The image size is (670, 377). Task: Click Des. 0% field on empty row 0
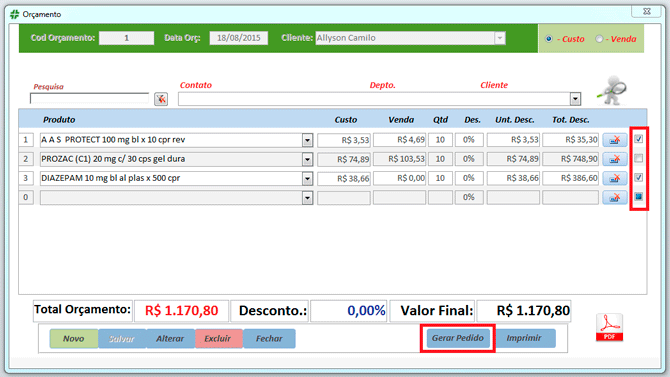469,197
